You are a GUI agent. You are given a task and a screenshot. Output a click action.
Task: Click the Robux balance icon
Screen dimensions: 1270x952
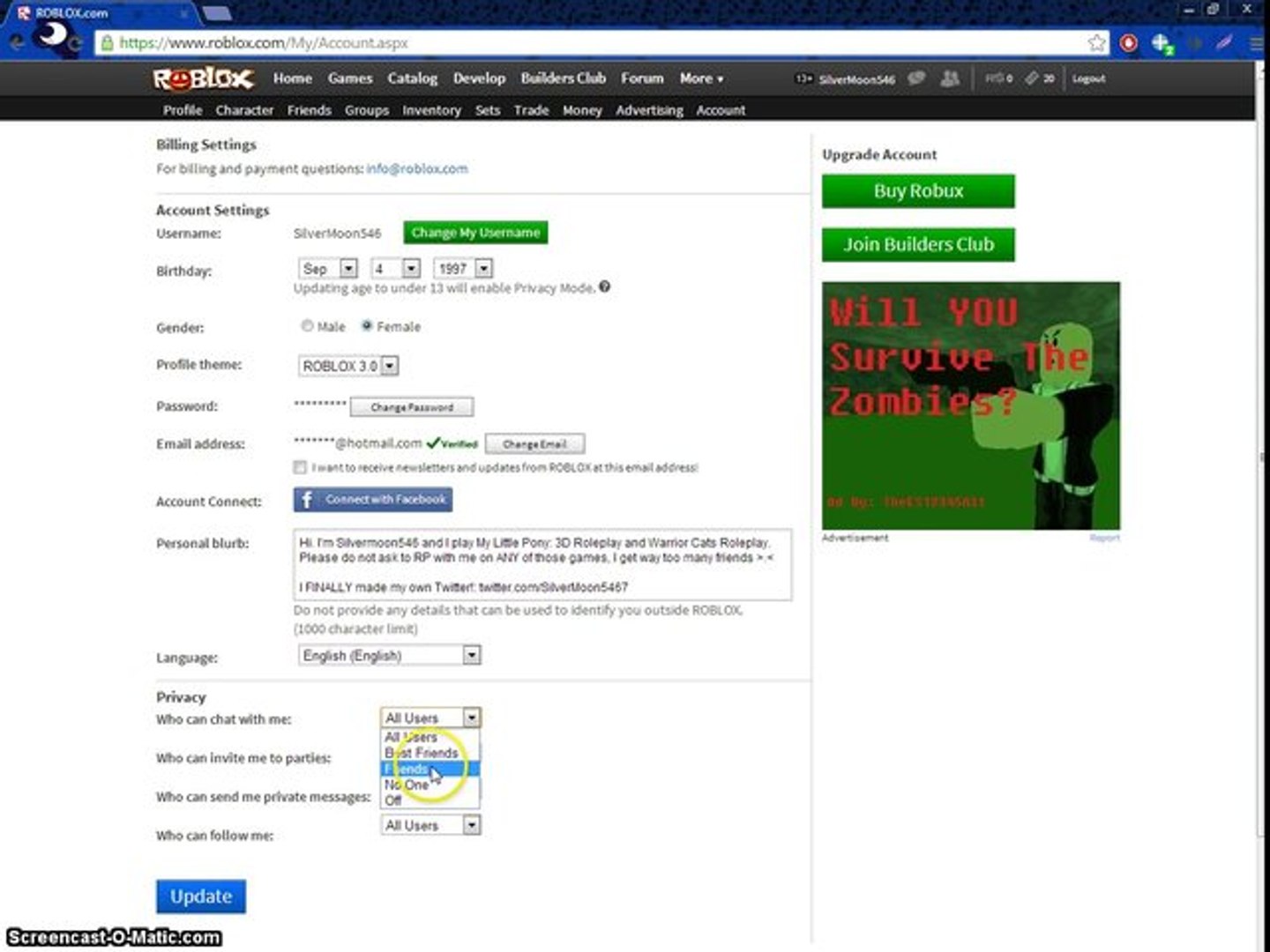(994, 78)
